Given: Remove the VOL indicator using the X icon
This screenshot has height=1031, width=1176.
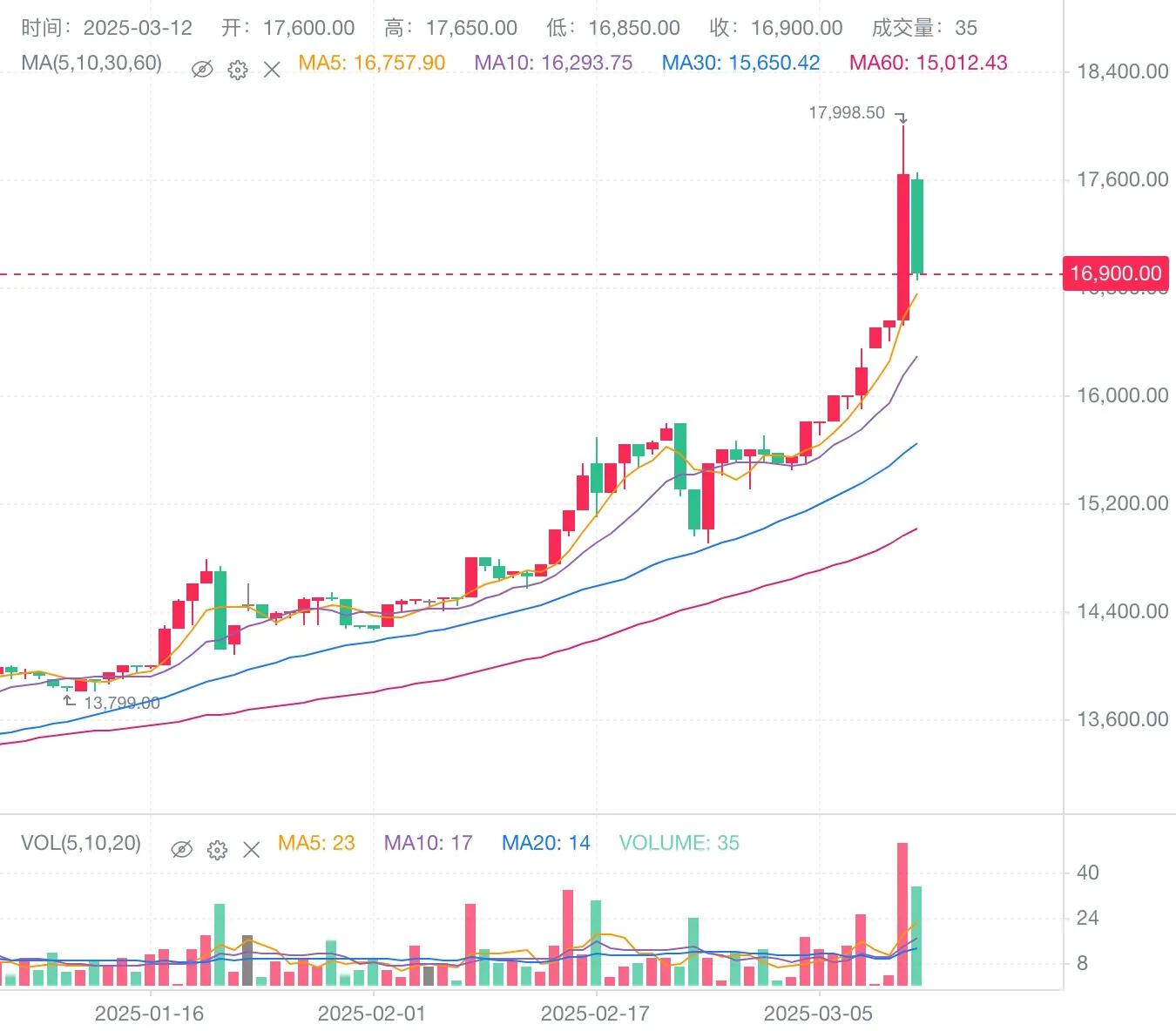Looking at the screenshot, I should 252,849.
